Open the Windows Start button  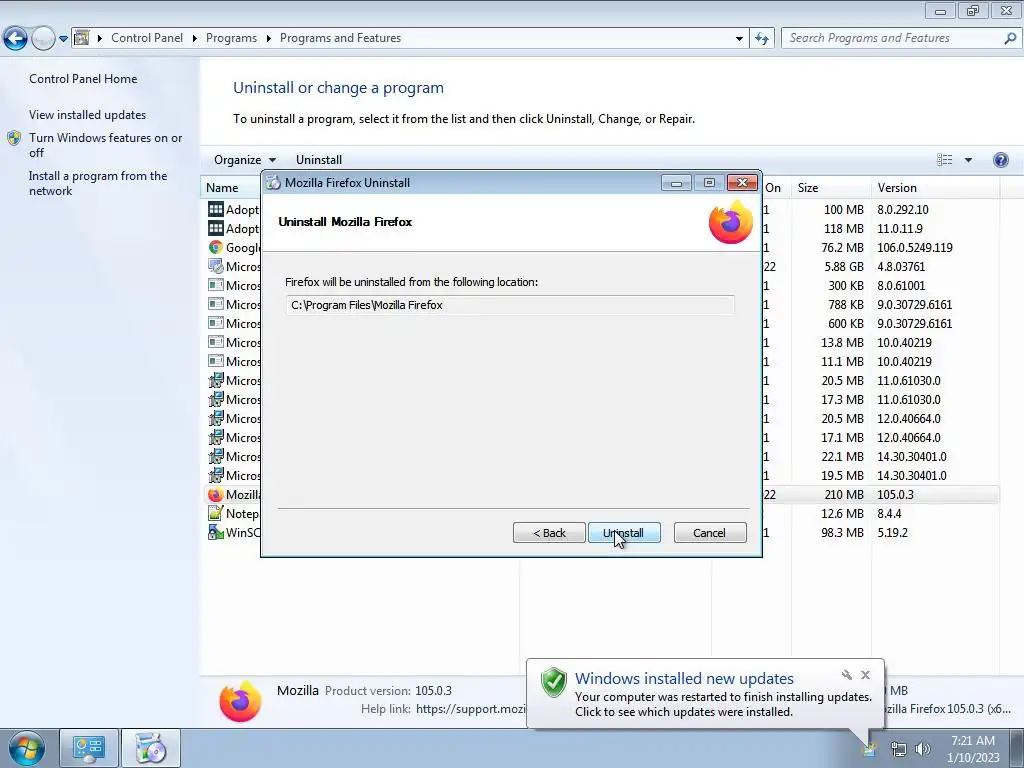click(27, 748)
